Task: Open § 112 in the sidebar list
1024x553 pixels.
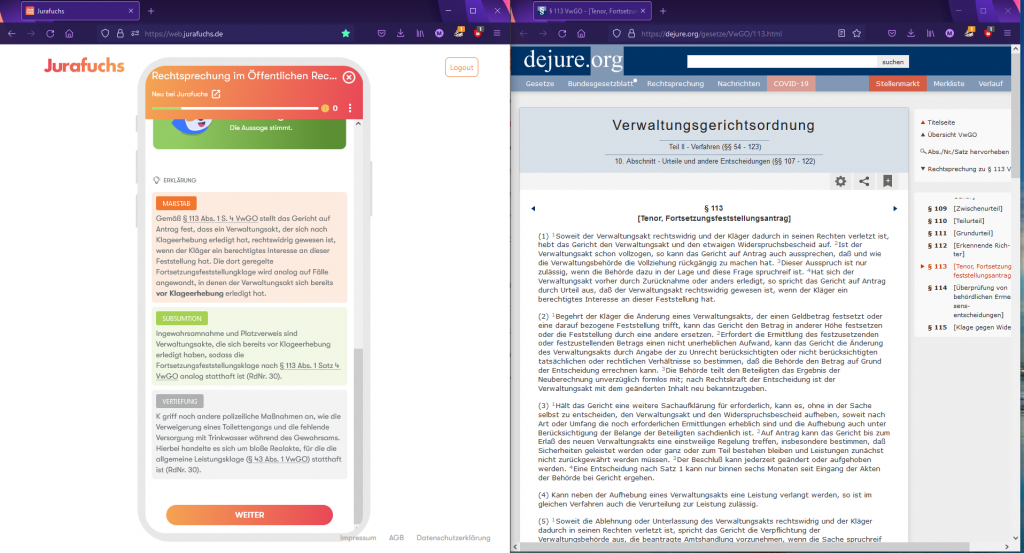Action: click(x=968, y=249)
